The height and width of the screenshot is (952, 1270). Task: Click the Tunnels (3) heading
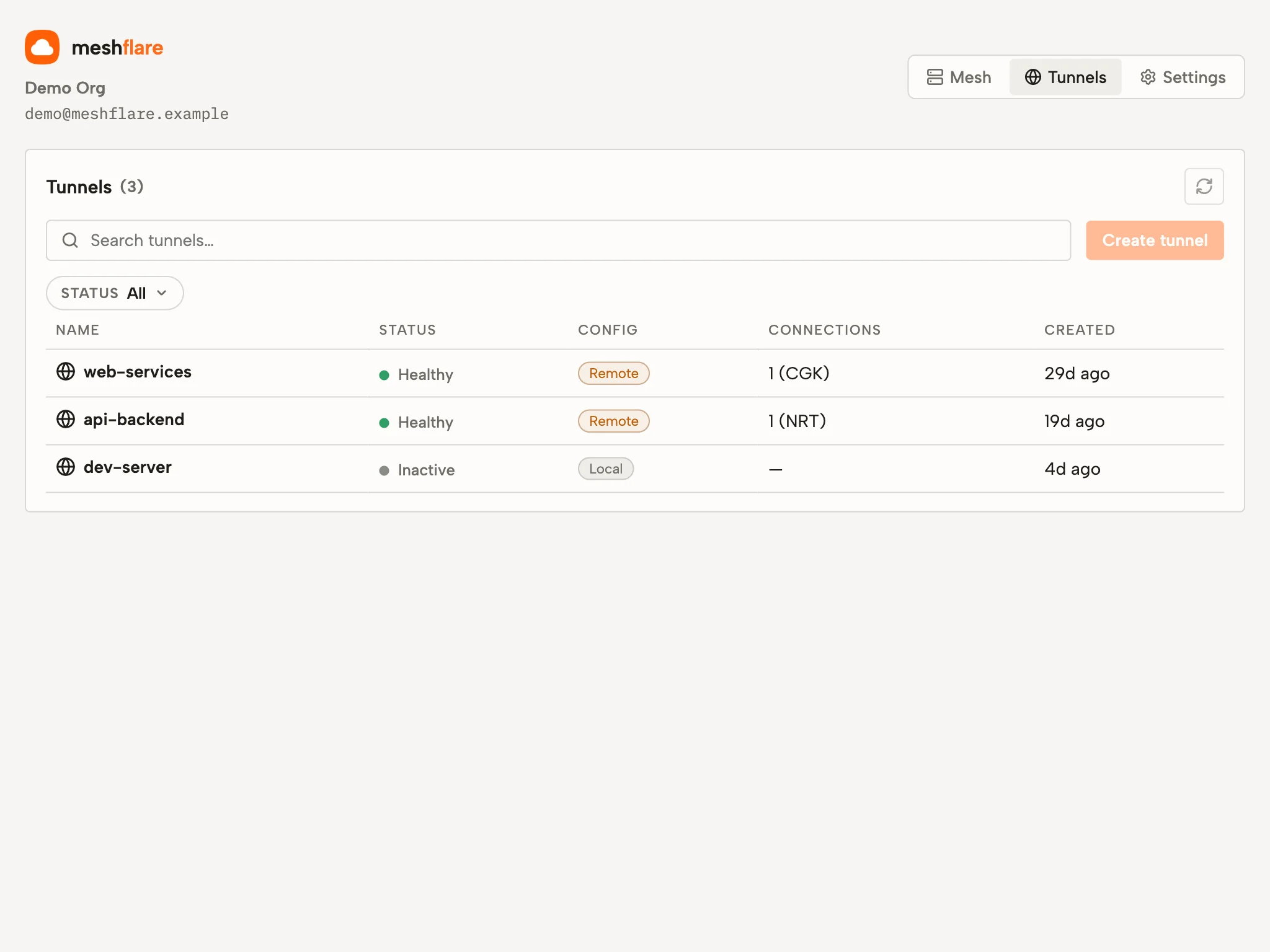click(x=95, y=187)
